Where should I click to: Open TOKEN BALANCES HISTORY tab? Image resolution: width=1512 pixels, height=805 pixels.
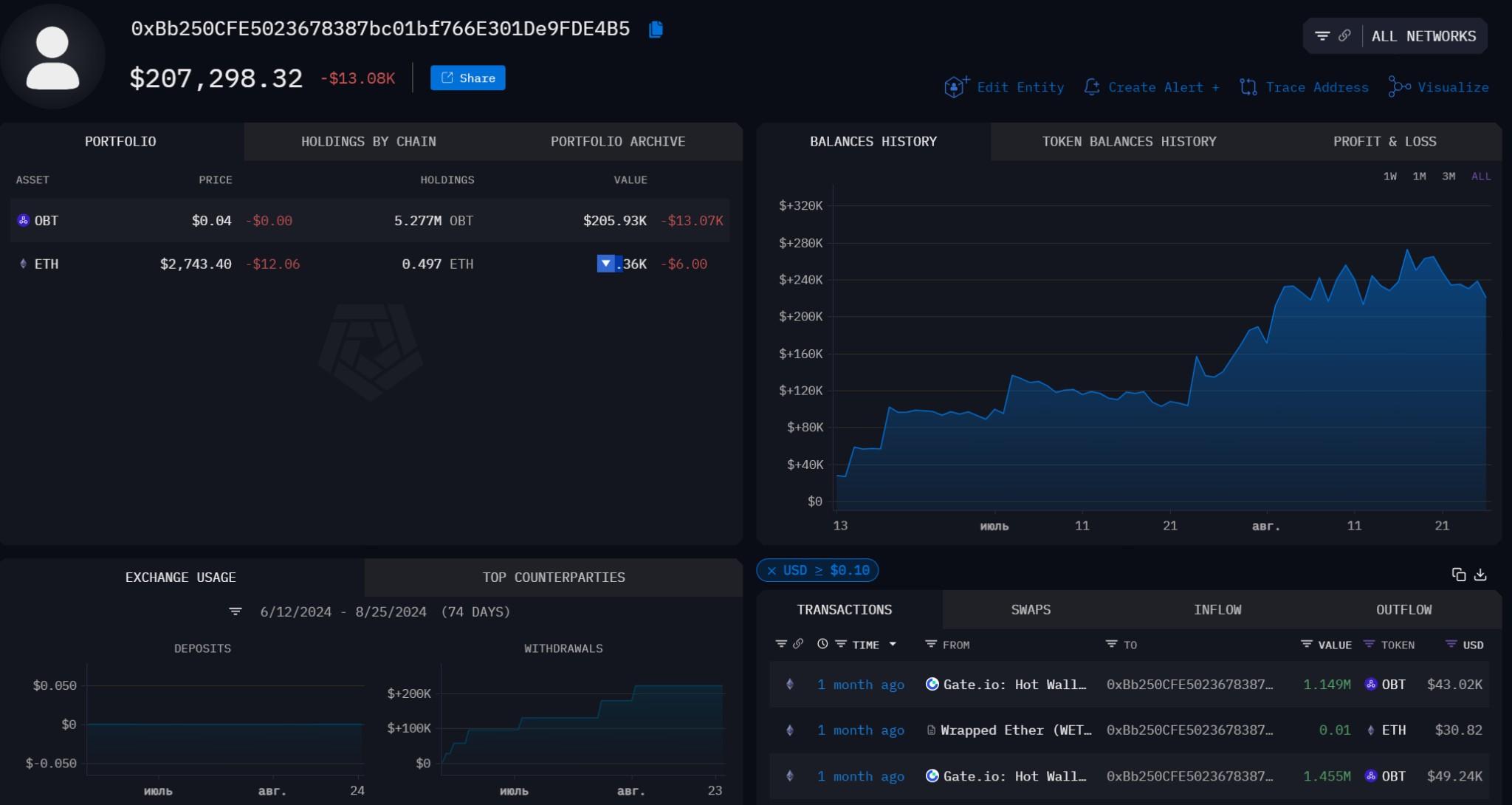pos(1129,141)
